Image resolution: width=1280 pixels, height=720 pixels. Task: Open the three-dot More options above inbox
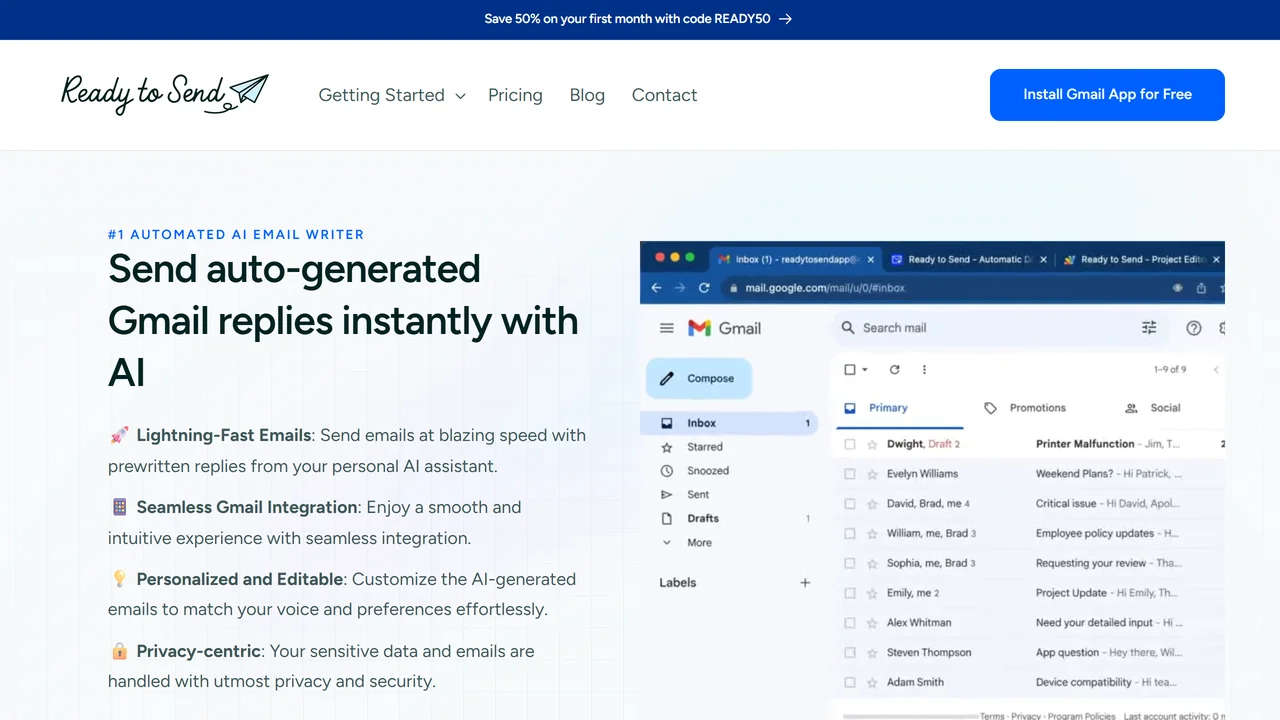coord(924,370)
